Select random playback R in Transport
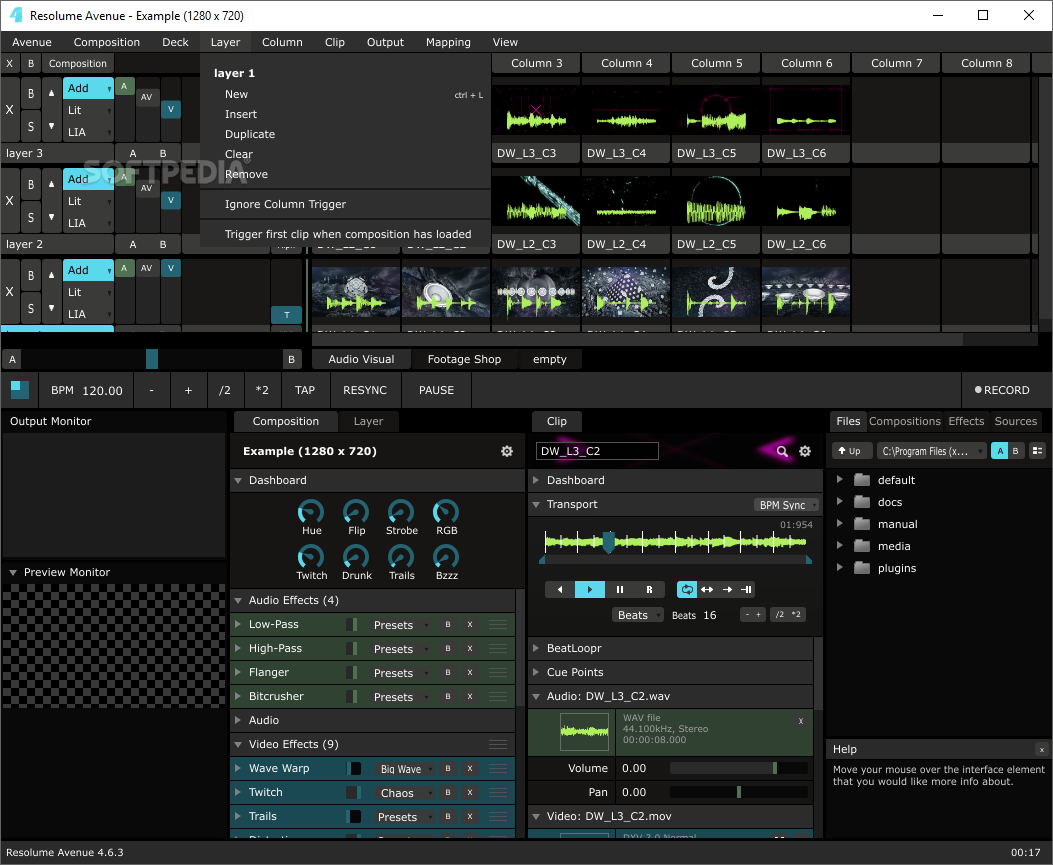The image size is (1053, 865). (649, 590)
